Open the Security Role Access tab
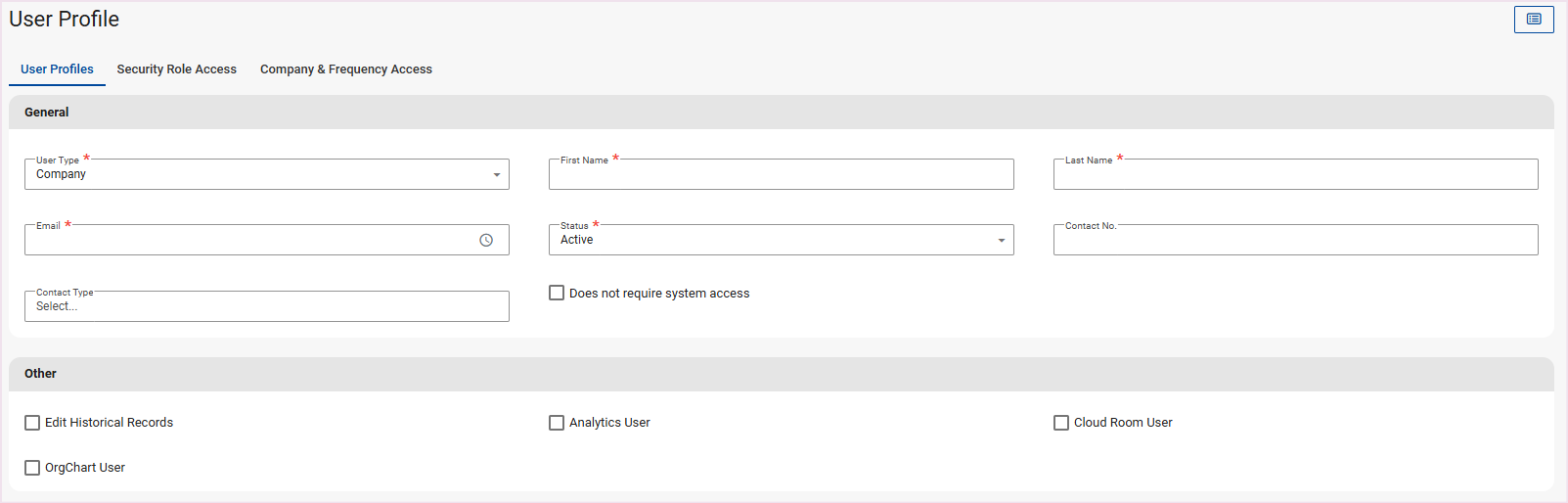The width and height of the screenshot is (1568, 503). click(176, 69)
